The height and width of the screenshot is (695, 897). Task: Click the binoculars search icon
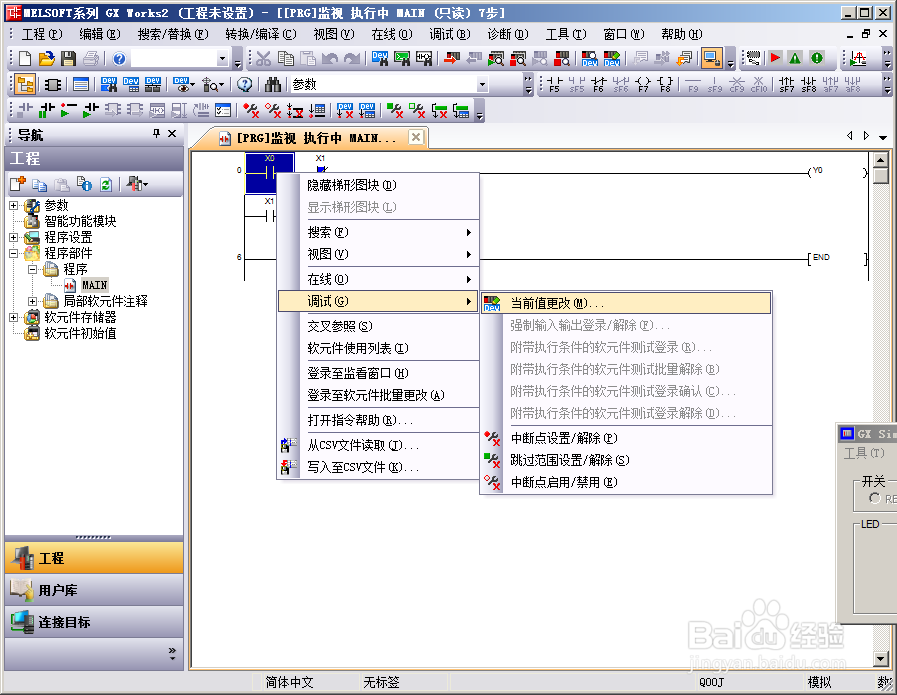[273, 85]
